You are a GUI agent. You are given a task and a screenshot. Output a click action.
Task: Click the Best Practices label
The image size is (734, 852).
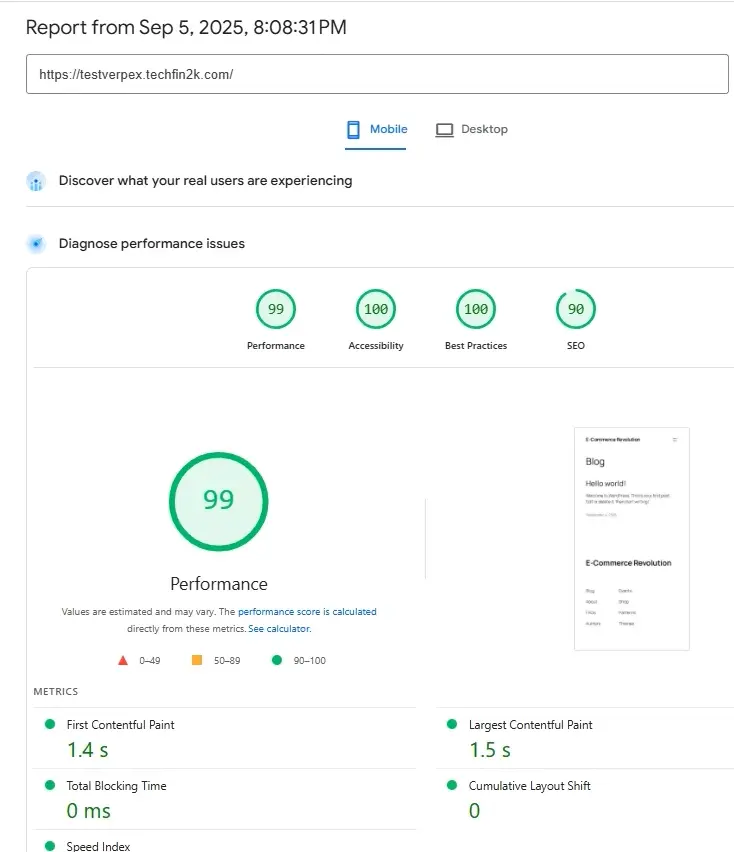475,346
